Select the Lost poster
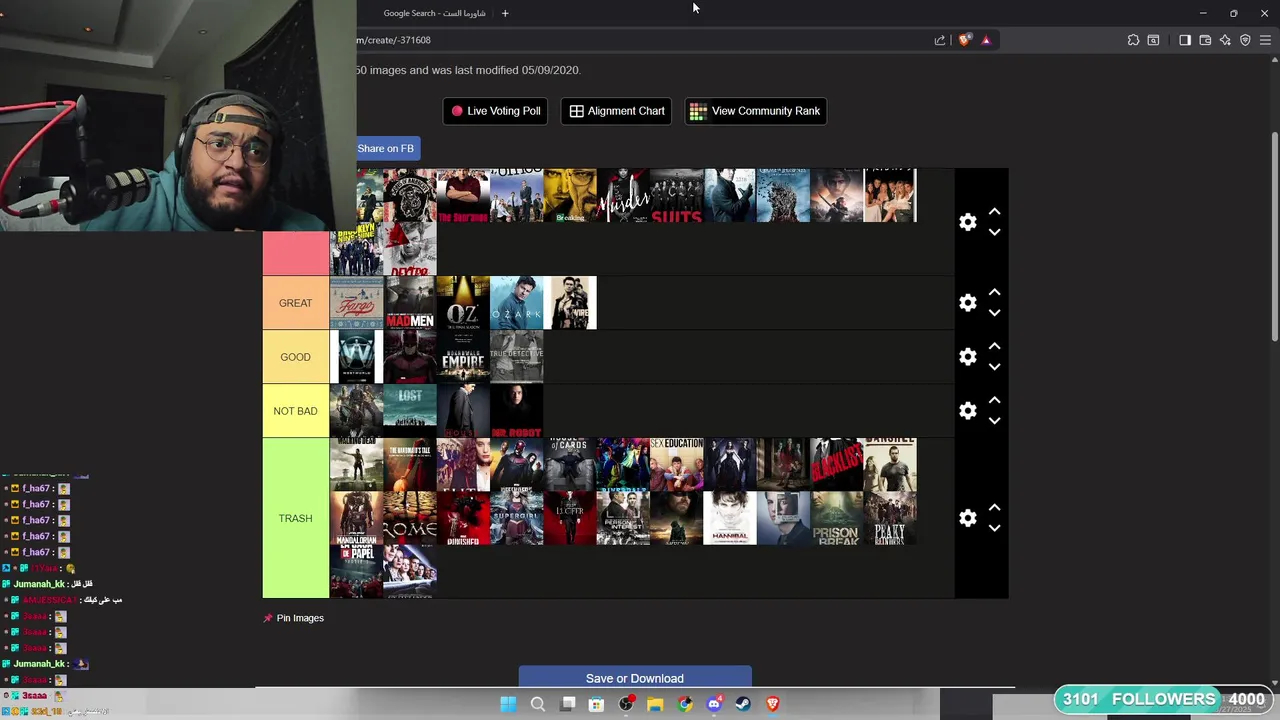This screenshot has height=720, width=1280. tap(410, 411)
